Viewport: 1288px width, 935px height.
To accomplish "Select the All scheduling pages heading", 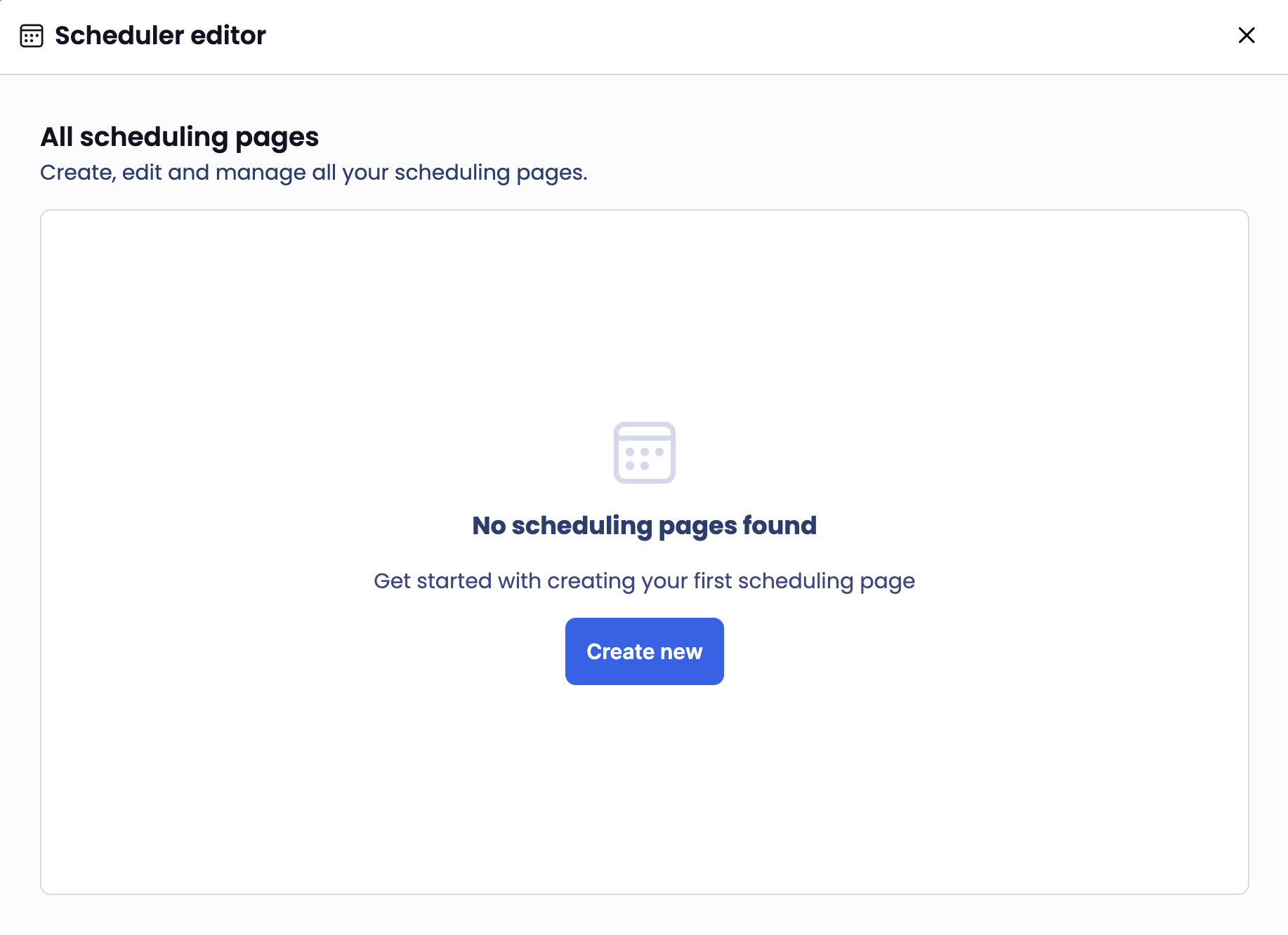I will pyautogui.click(x=180, y=137).
